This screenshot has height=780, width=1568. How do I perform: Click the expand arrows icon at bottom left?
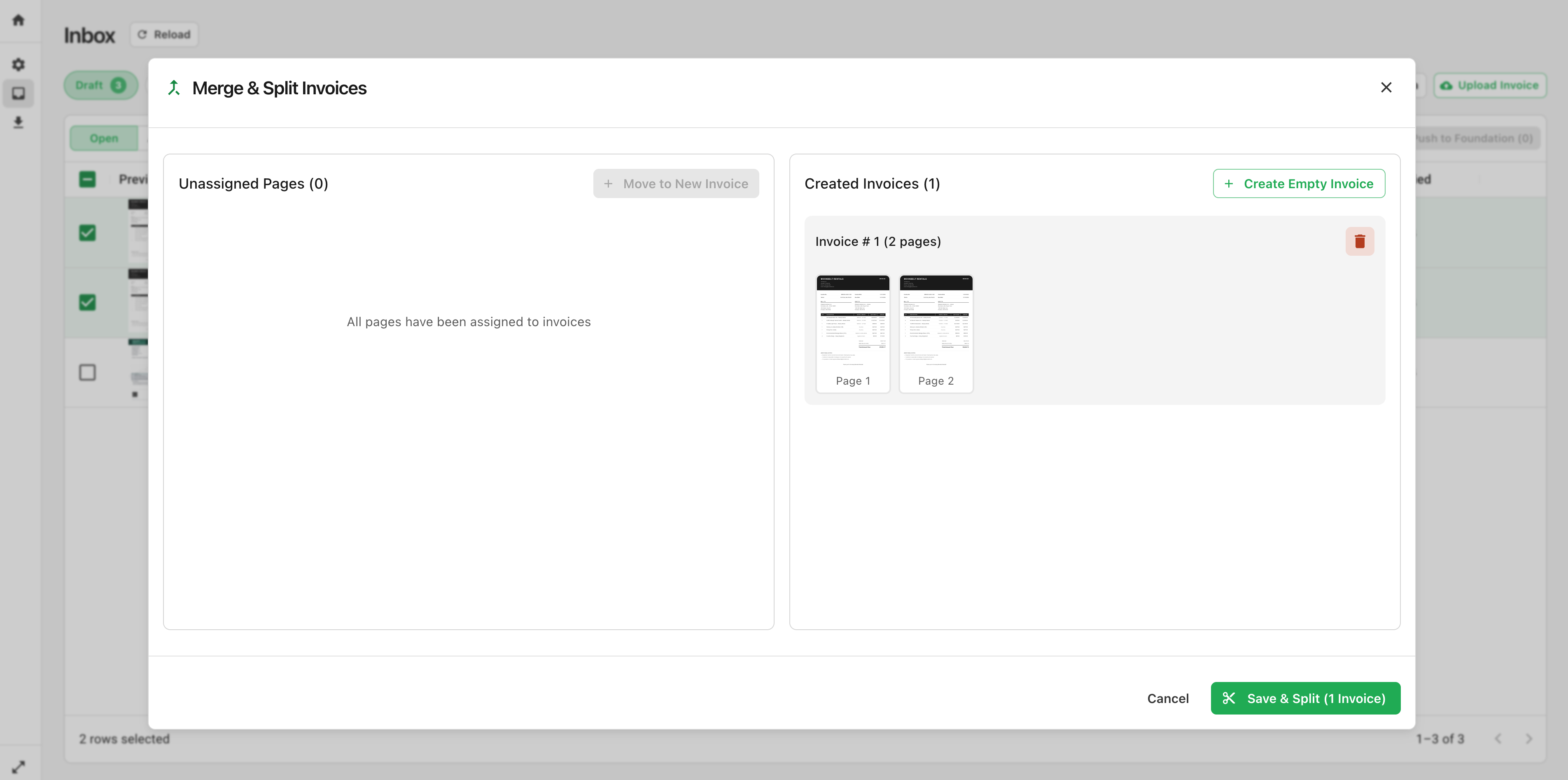tap(18, 766)
